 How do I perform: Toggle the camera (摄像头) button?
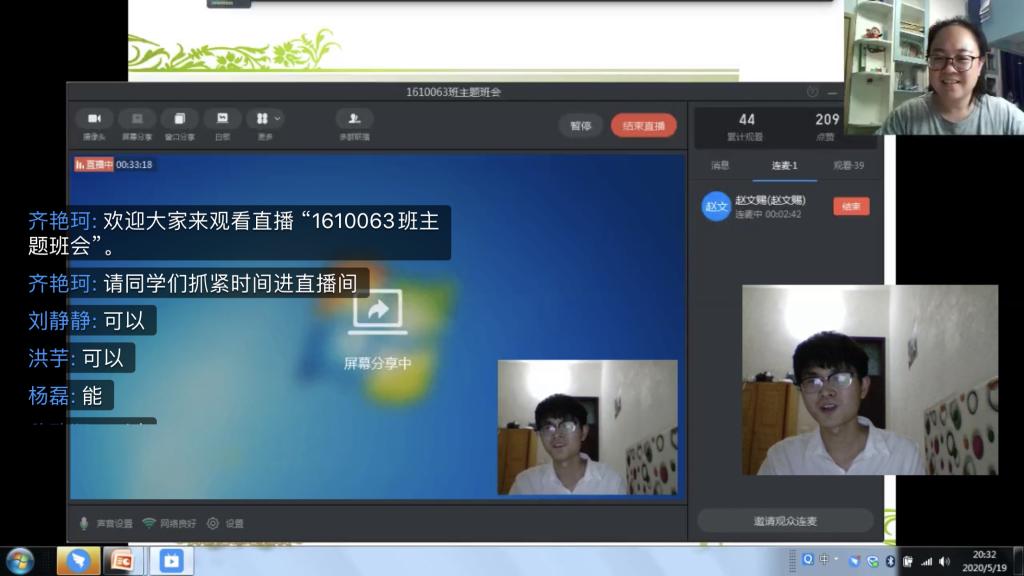(x=94, y=119)
